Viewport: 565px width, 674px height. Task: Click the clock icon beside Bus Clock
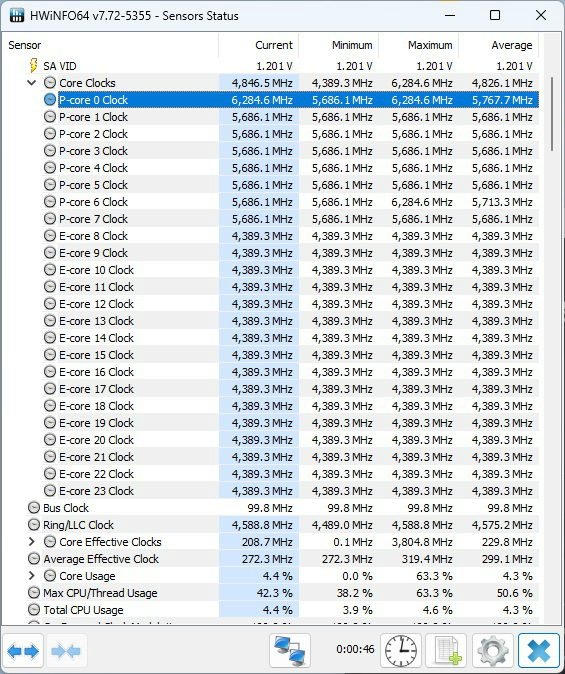(x=34, y=508)
